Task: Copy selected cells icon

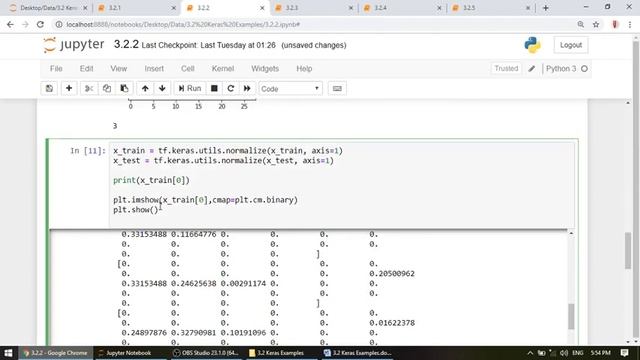Action: [x=107, y=89]
